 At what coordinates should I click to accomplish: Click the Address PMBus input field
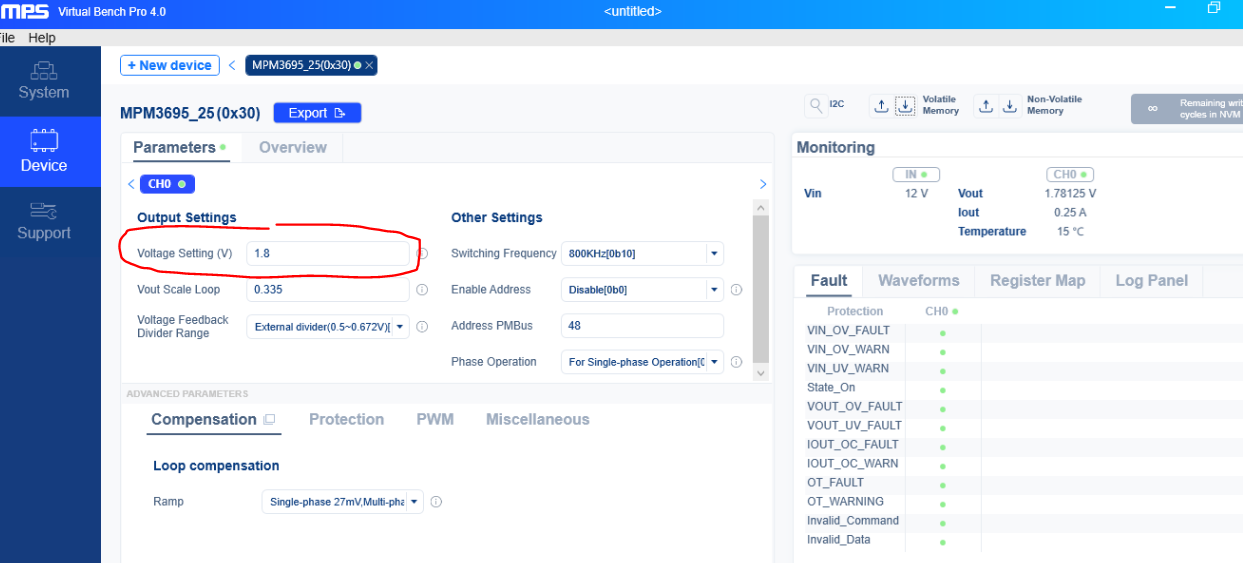(642, 326)
